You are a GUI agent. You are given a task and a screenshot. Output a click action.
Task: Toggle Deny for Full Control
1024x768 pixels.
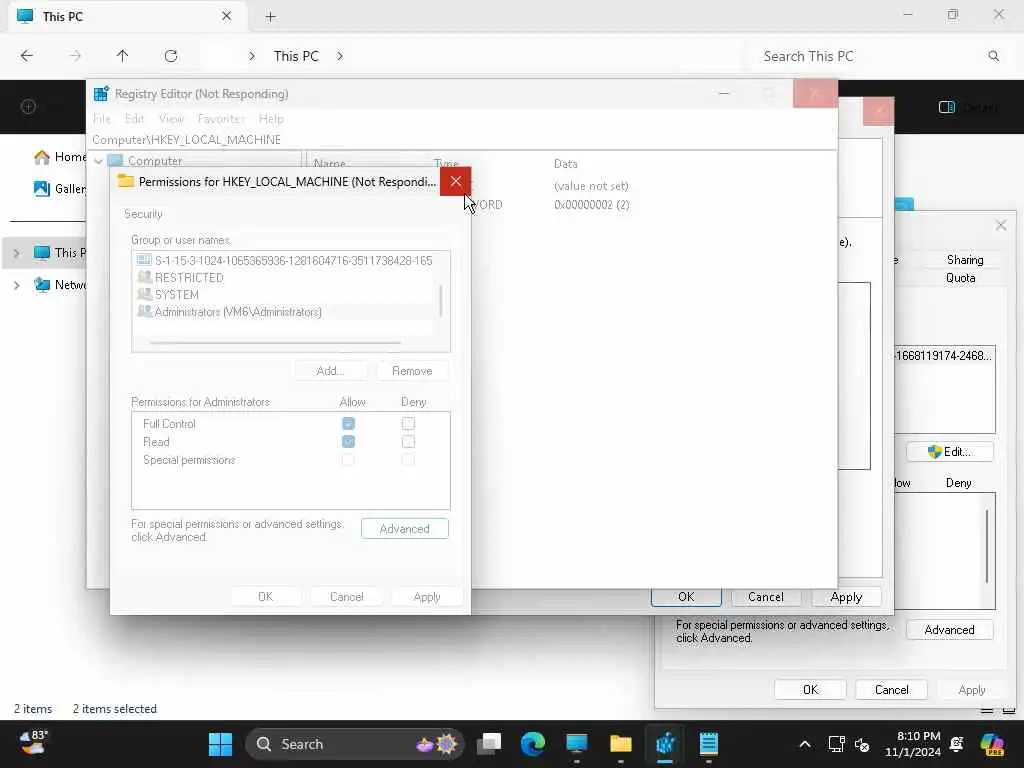[408, 423]
